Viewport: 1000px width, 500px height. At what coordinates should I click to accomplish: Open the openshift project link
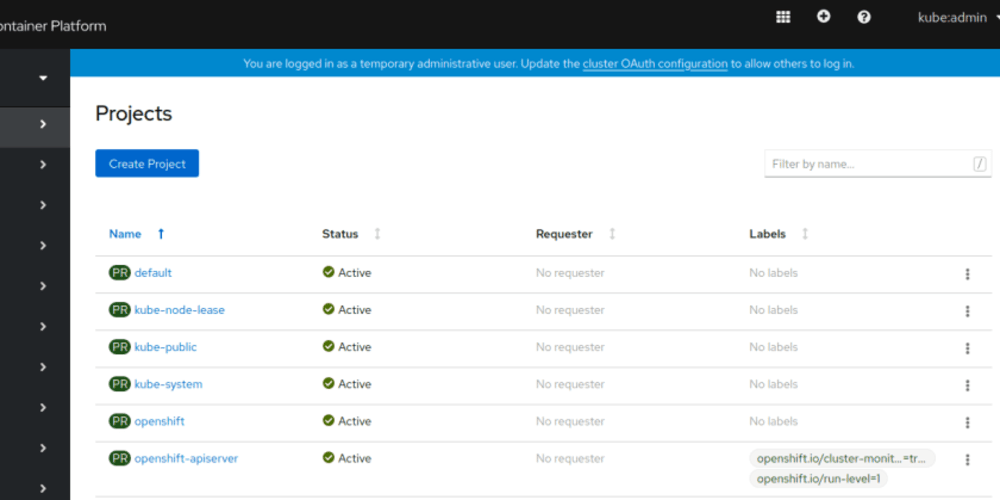159,422
